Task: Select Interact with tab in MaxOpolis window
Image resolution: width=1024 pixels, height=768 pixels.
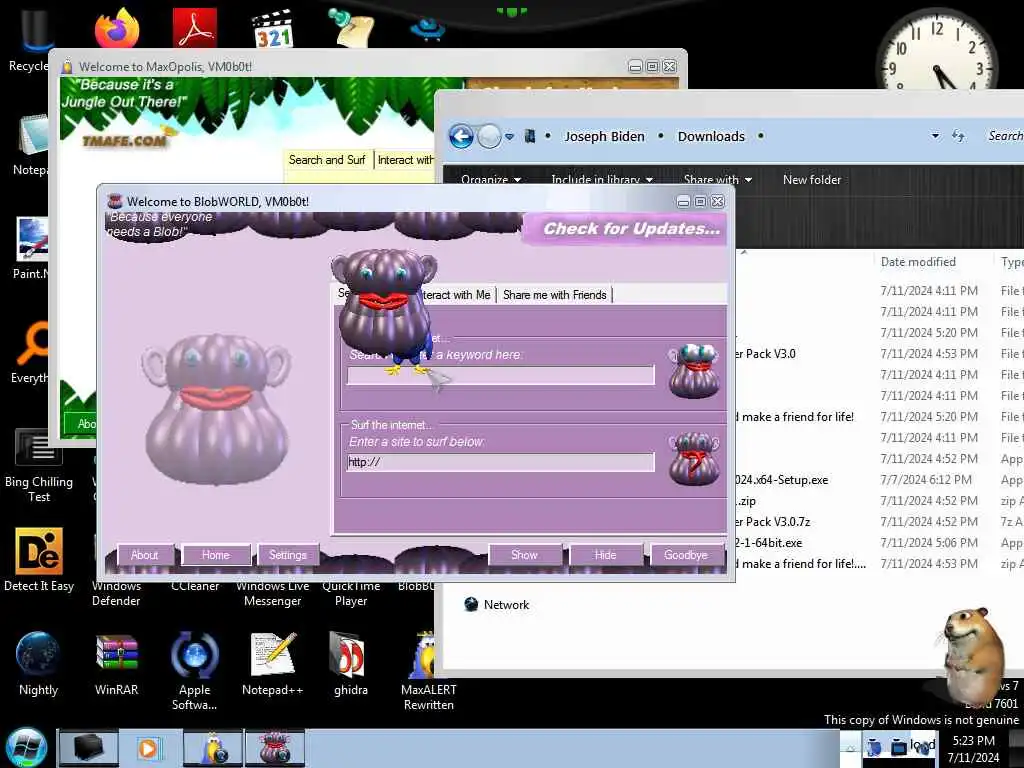Action: click(405, 160)
